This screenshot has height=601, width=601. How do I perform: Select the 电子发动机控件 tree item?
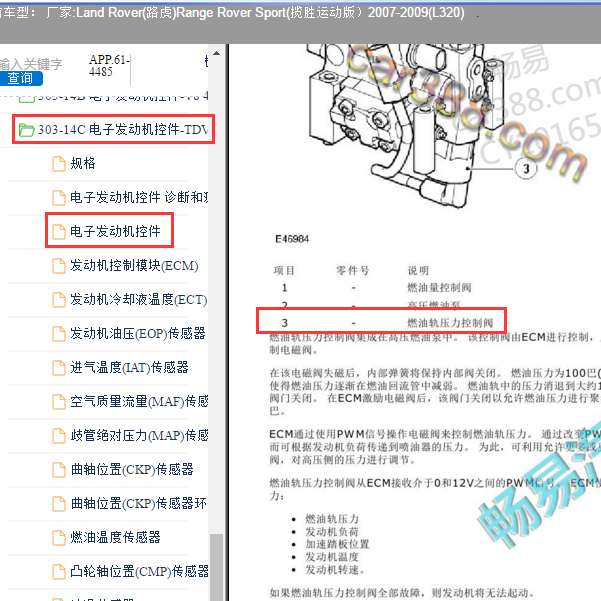[115, 231]
